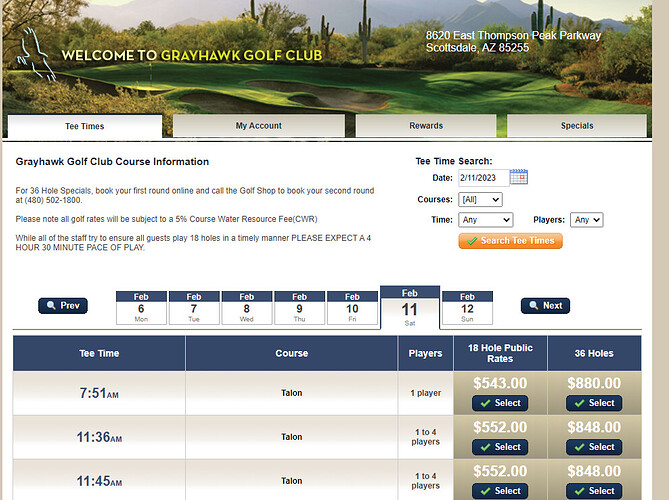The image size is (669, 500).
Task: Click the Players column header
Action: tap(425, 353)
